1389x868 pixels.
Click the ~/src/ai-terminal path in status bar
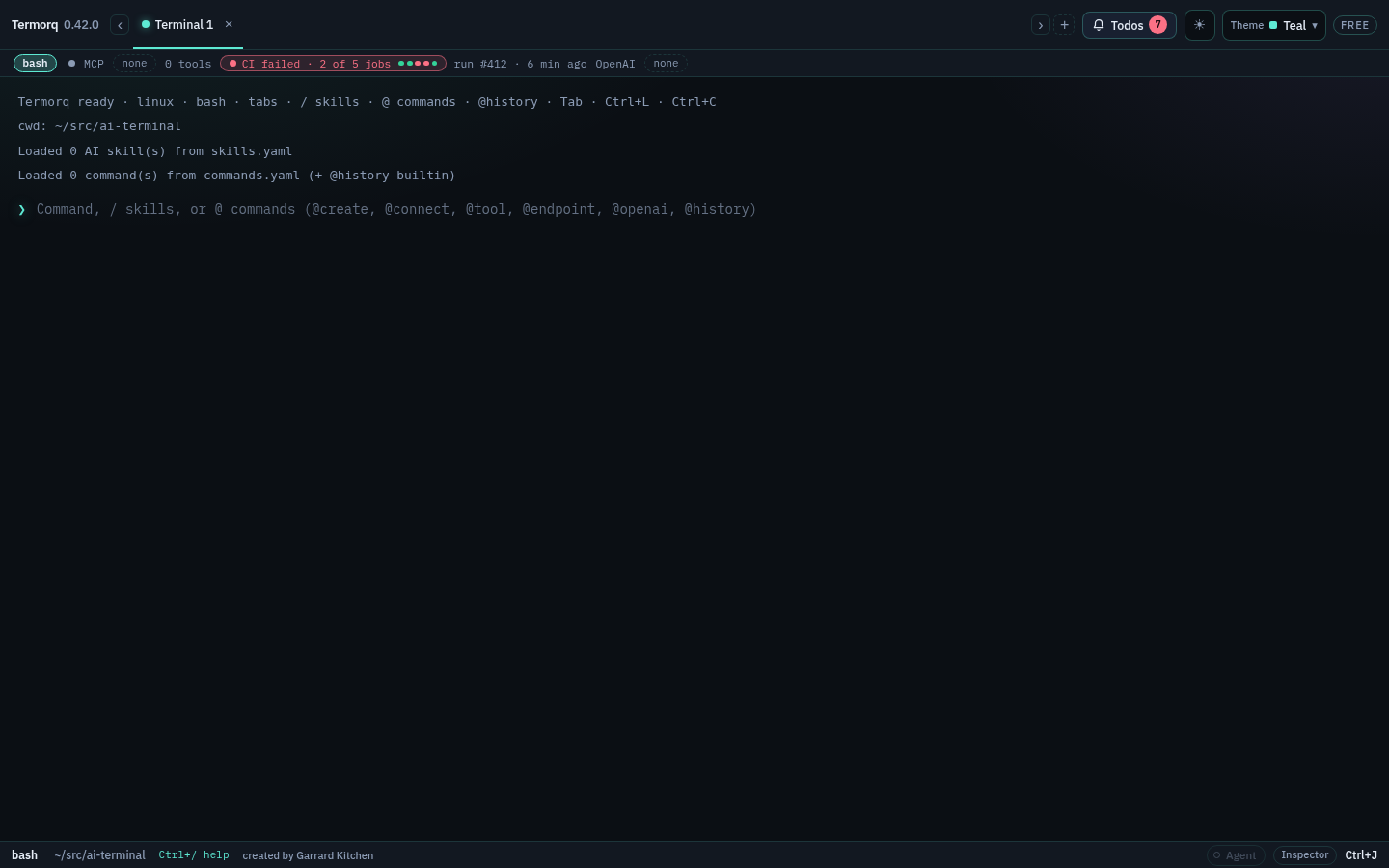[100, 855]
